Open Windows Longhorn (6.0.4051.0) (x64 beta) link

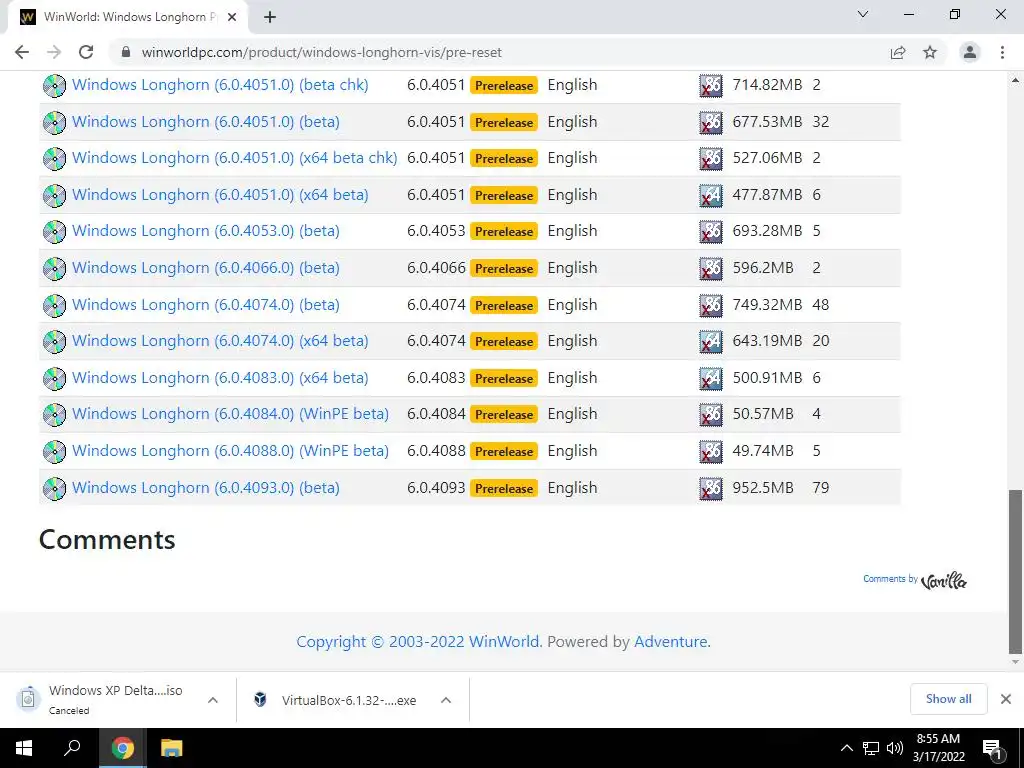click(220, 195)
